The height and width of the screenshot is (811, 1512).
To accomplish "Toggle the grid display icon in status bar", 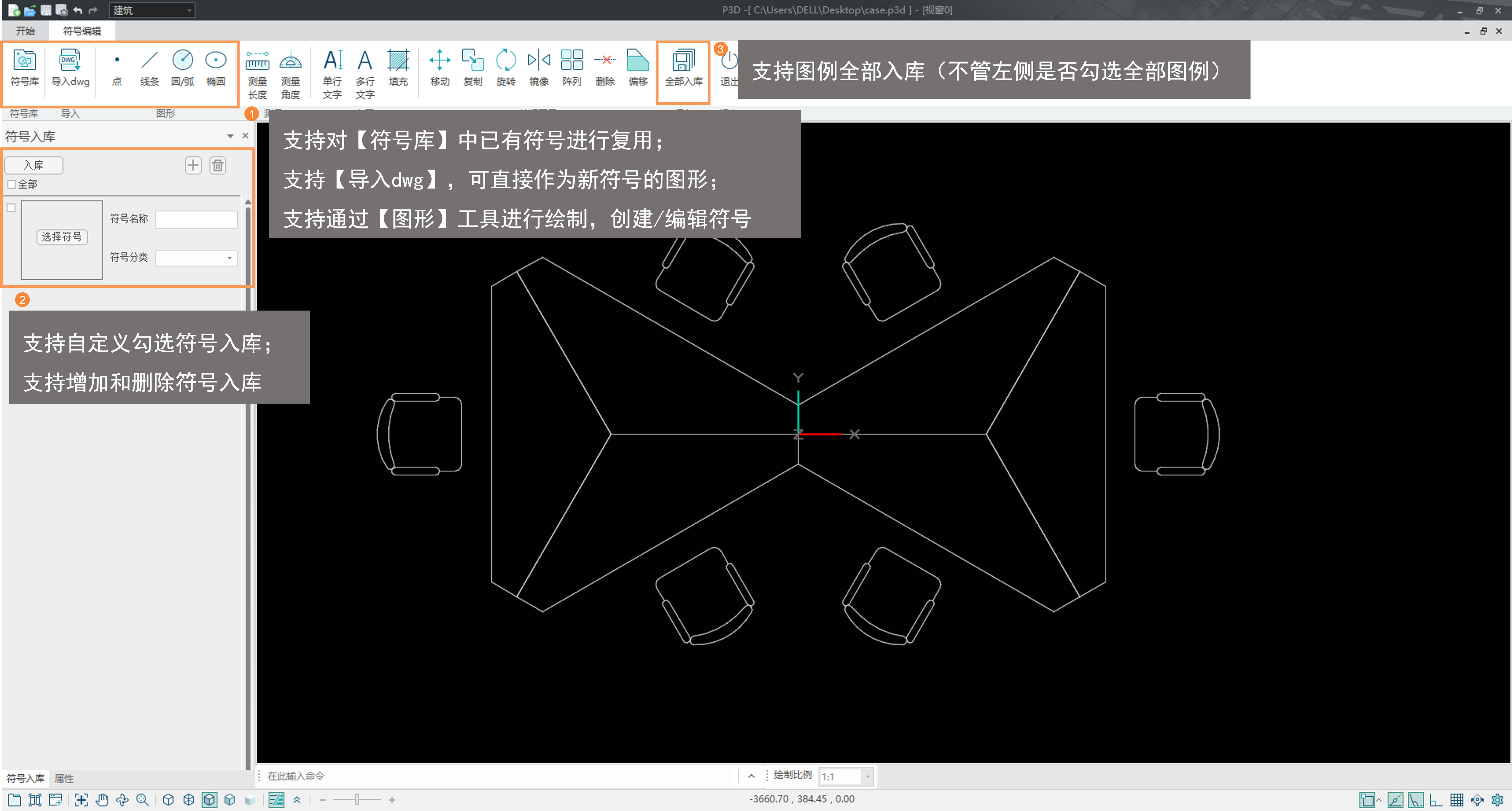I will 1456,799.
